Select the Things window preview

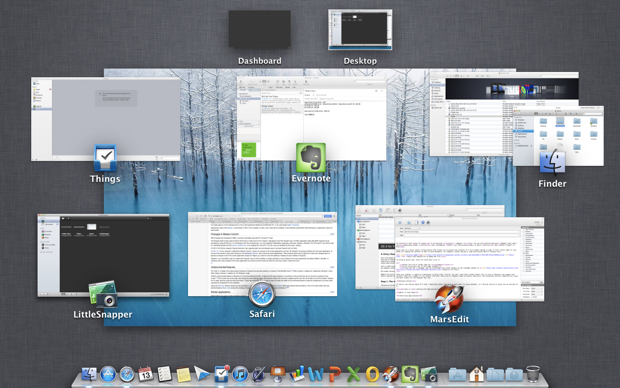(106, 119)
